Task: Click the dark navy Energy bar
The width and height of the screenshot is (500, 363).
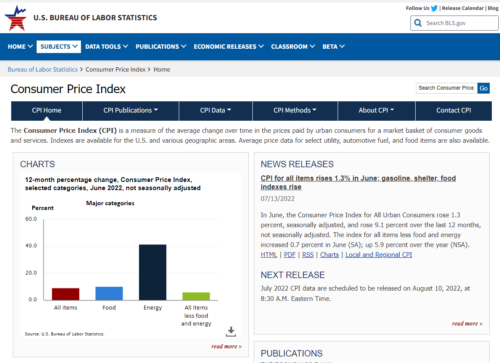Action: [153, 272]
